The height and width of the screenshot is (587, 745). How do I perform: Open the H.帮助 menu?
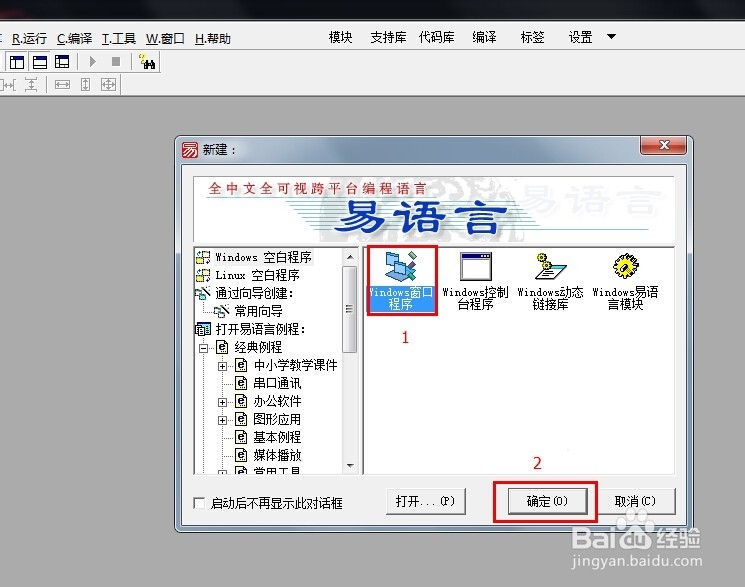click(x=213, y=38)
